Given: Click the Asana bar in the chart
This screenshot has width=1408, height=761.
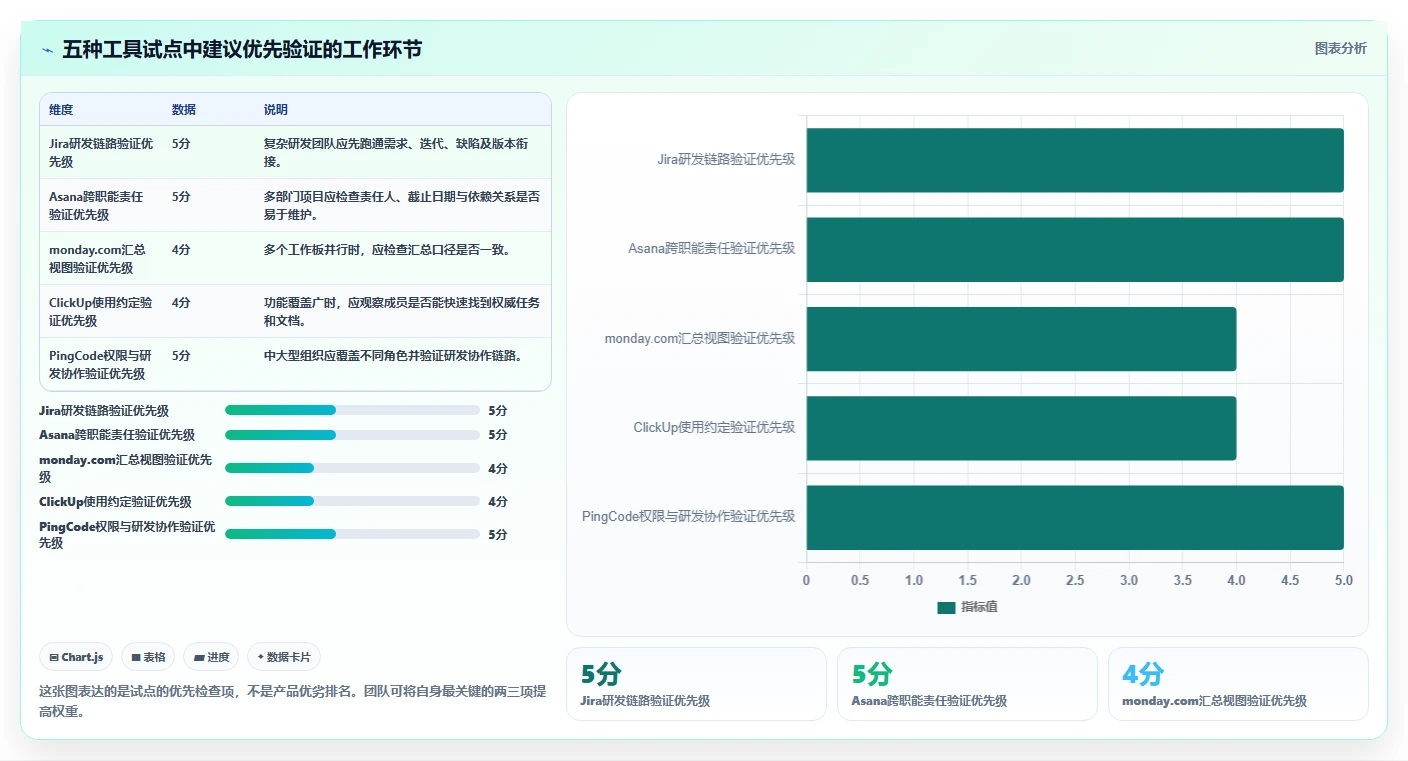Looking at the screenshot, I should [x=1075, y=249].
